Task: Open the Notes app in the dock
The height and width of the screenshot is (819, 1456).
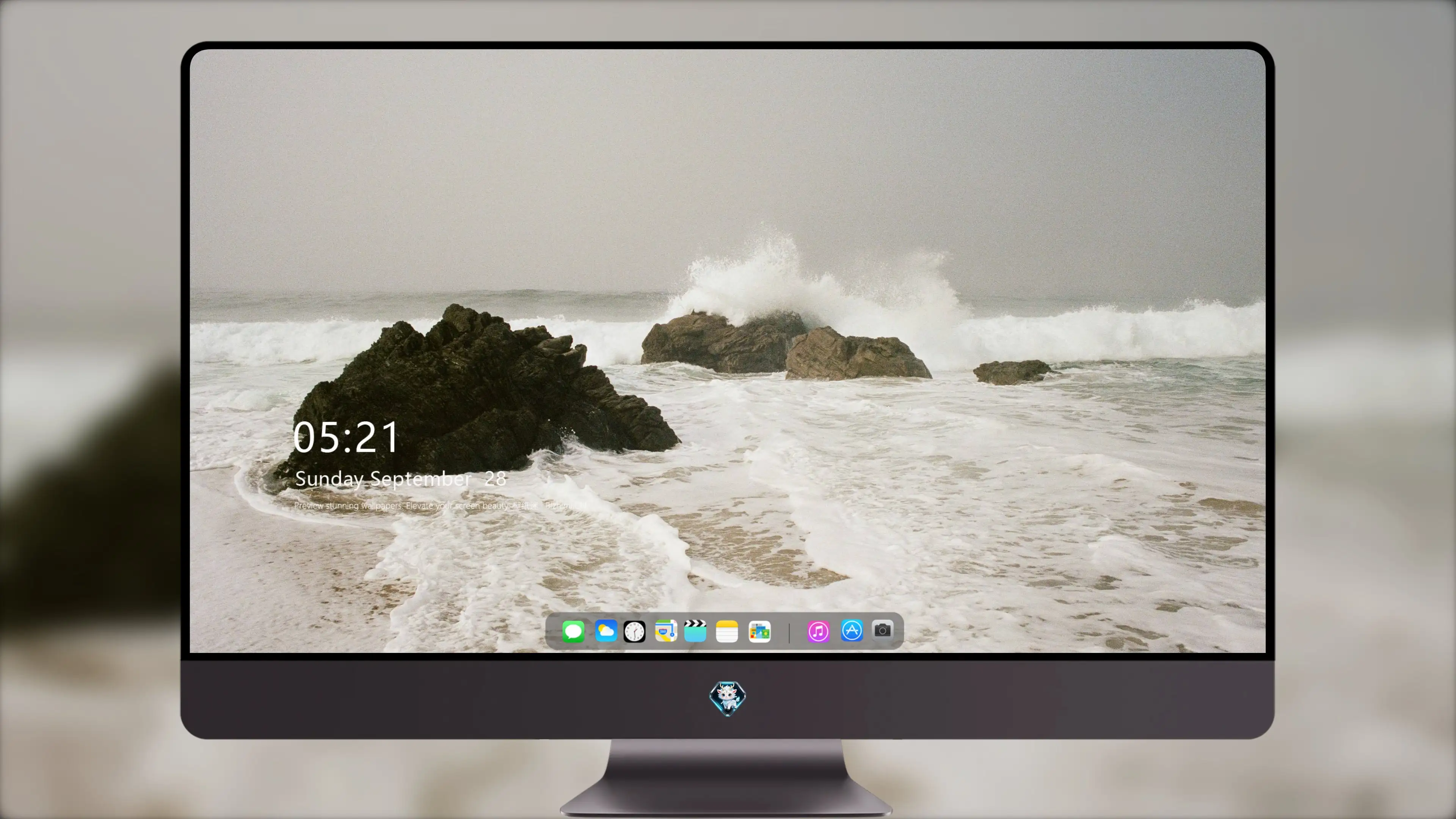Action: pyautogui.click(x=727, y=631)
